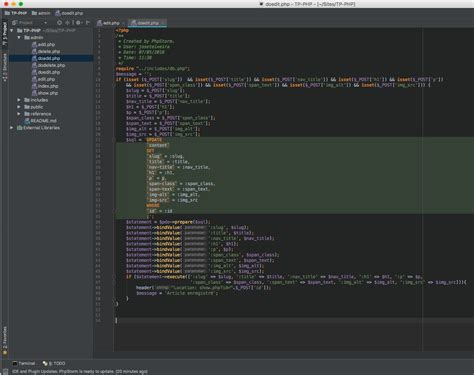Screen dimensions: 474x375
Task: Click the collapse-all icon in Project panel toolbar
Action: pos(68,23)
